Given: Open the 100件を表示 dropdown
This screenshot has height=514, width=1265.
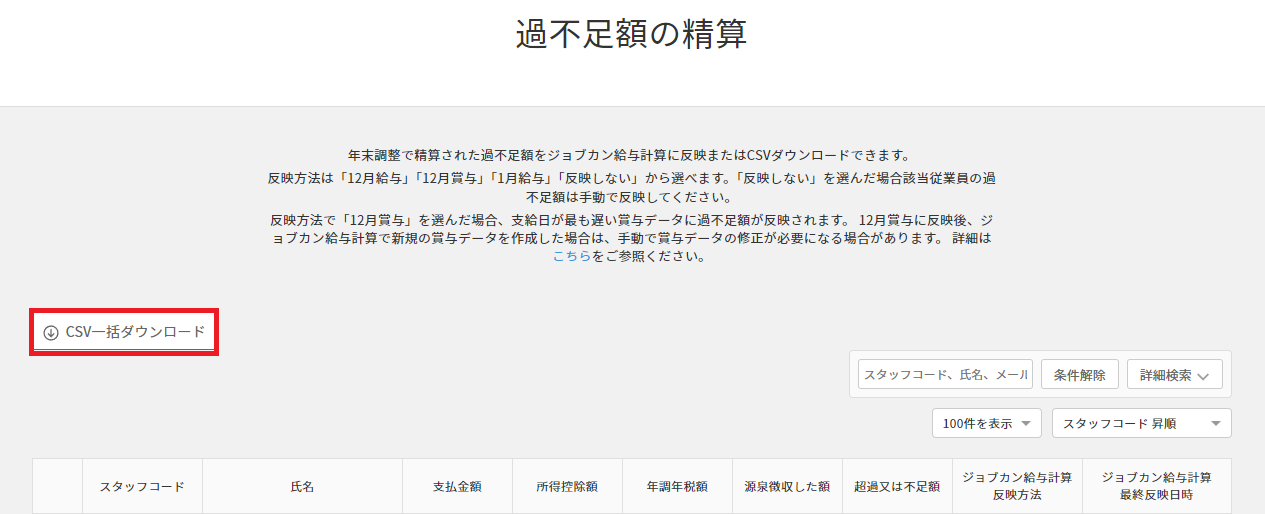Looking at the screenshot, I should coord(986,423).
